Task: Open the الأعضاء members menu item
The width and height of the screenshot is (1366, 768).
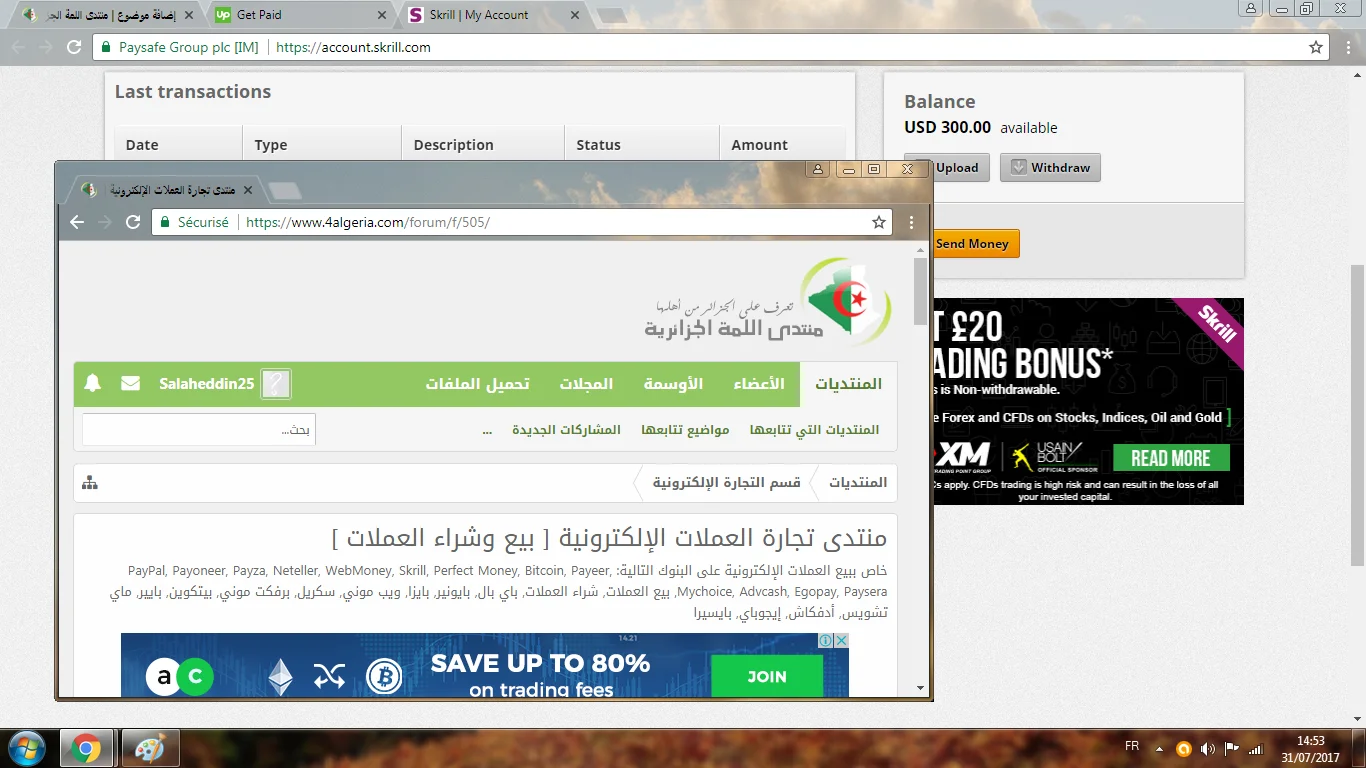Action: click(x=759, y=384)
